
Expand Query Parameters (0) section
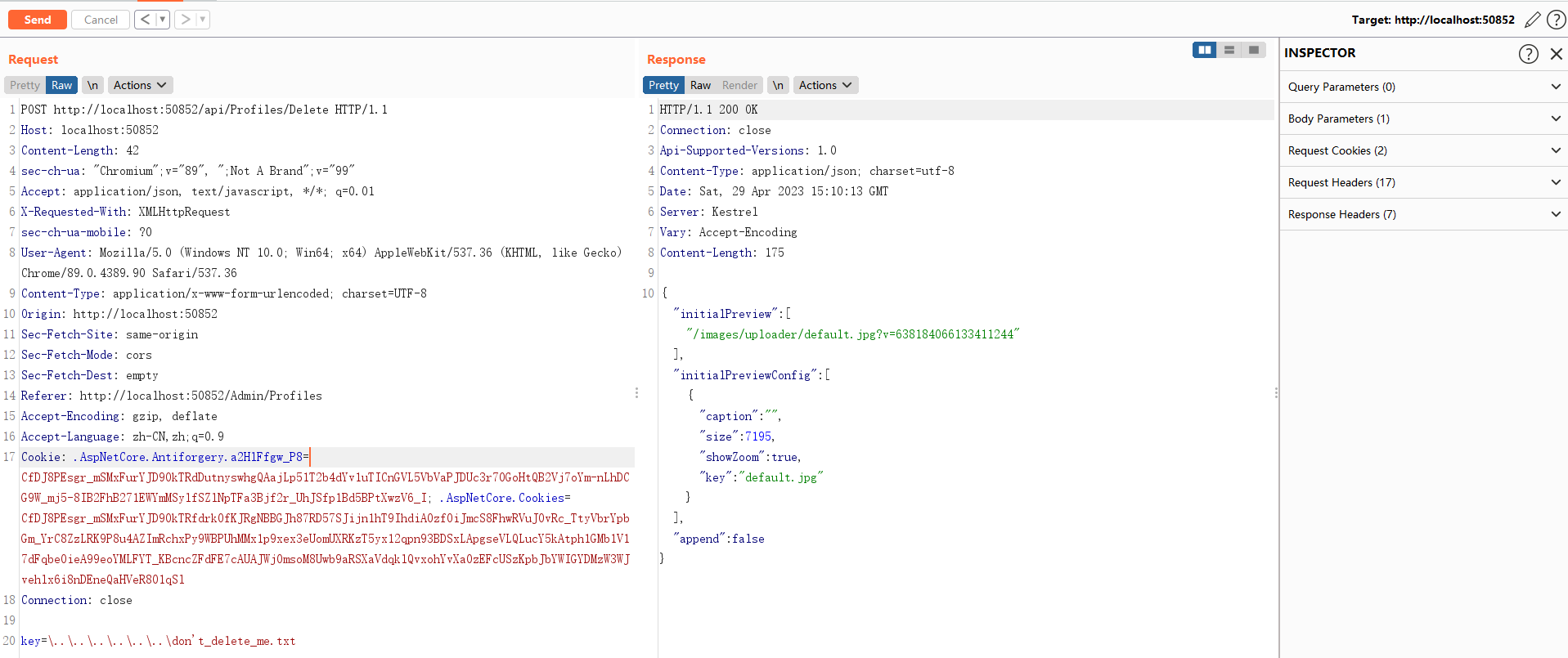(1423, 87)
